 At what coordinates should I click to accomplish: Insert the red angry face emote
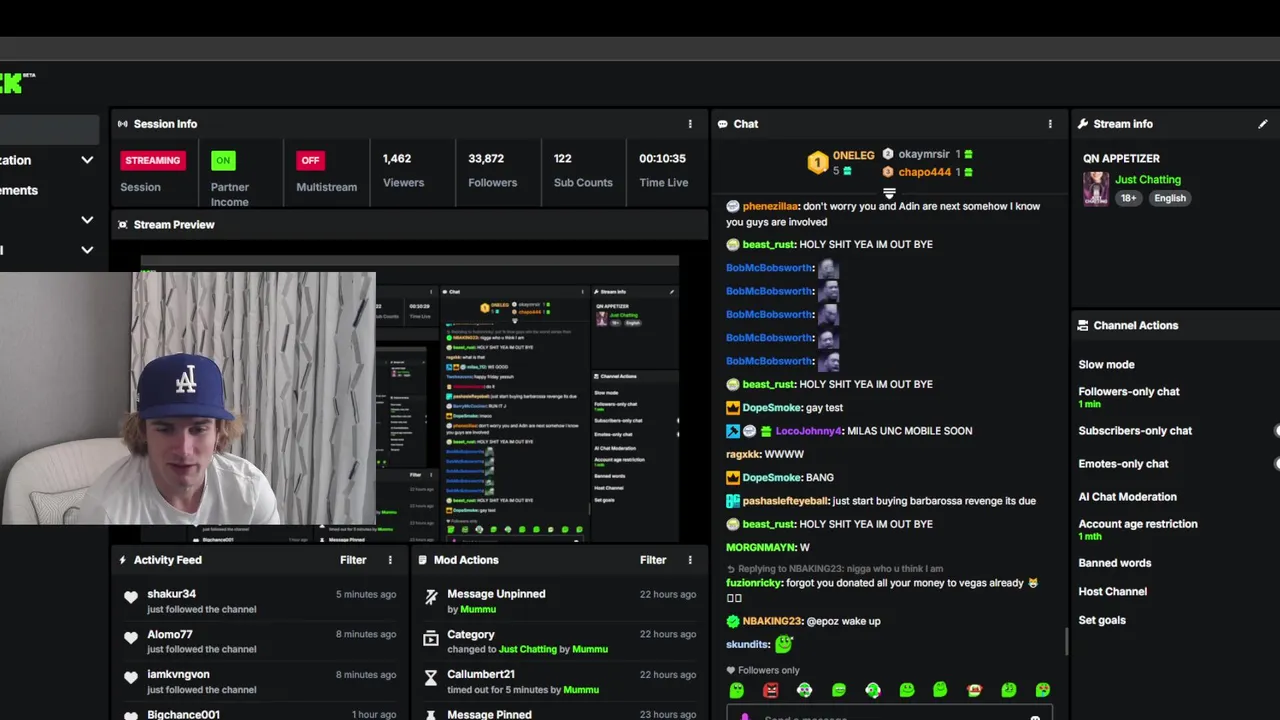click(x=771, y=690)
